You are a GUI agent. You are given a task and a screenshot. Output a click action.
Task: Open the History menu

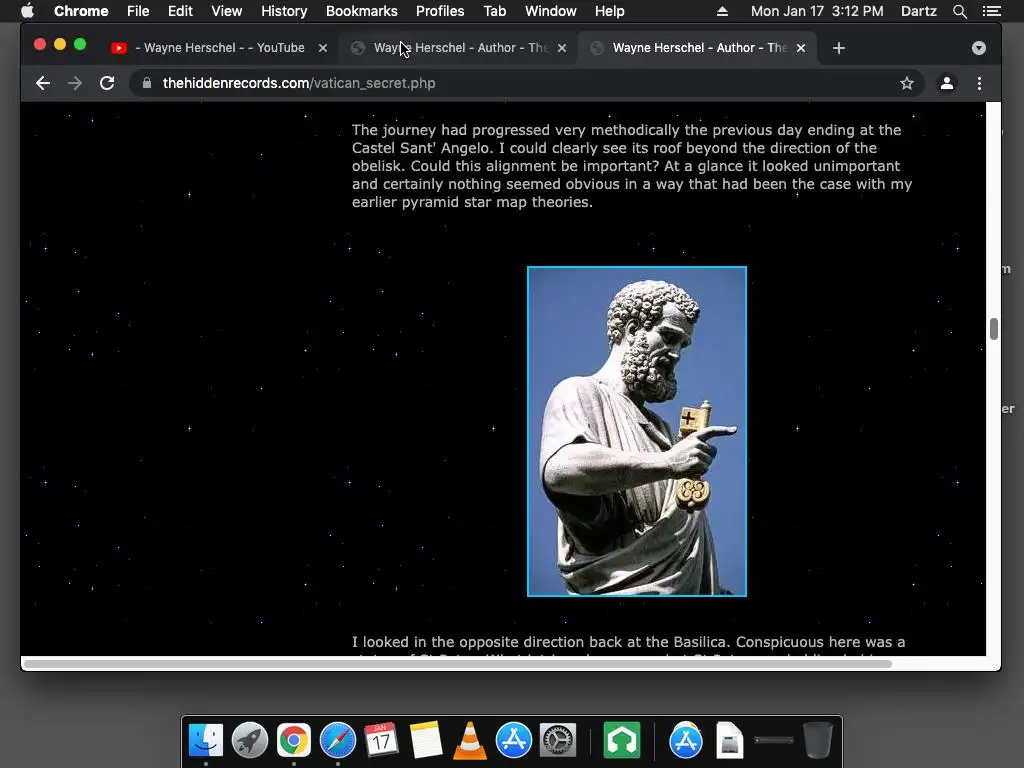(x=284, y=11)
